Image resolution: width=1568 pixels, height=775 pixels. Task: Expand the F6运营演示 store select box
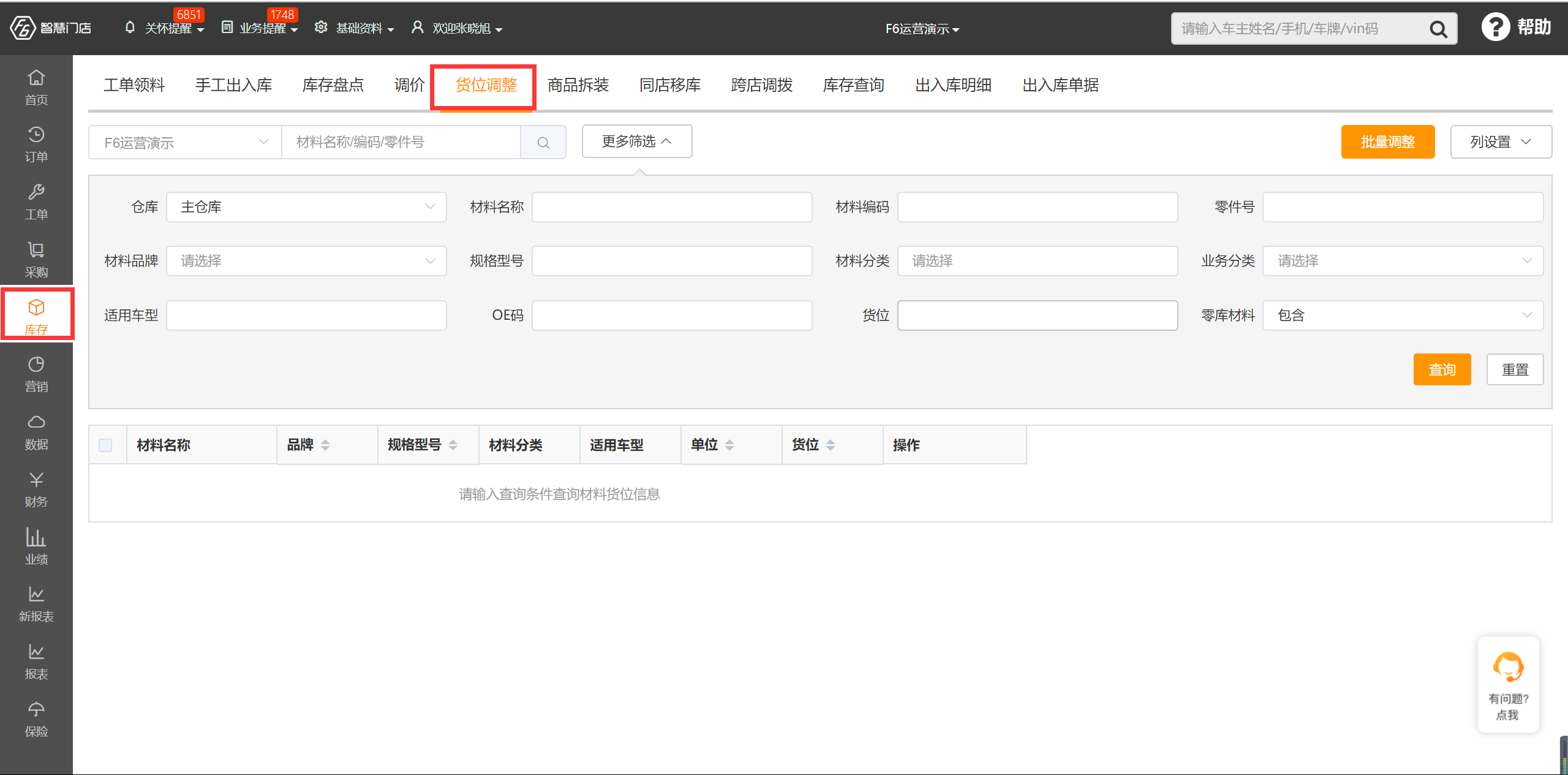coord(185,143)
